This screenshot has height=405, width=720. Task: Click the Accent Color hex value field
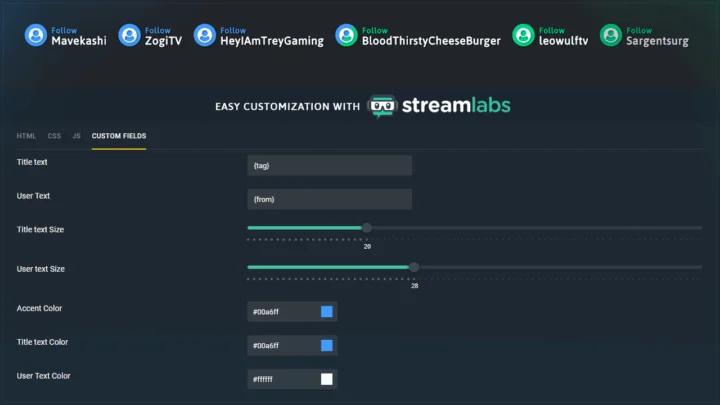click(x=281, y=312)
